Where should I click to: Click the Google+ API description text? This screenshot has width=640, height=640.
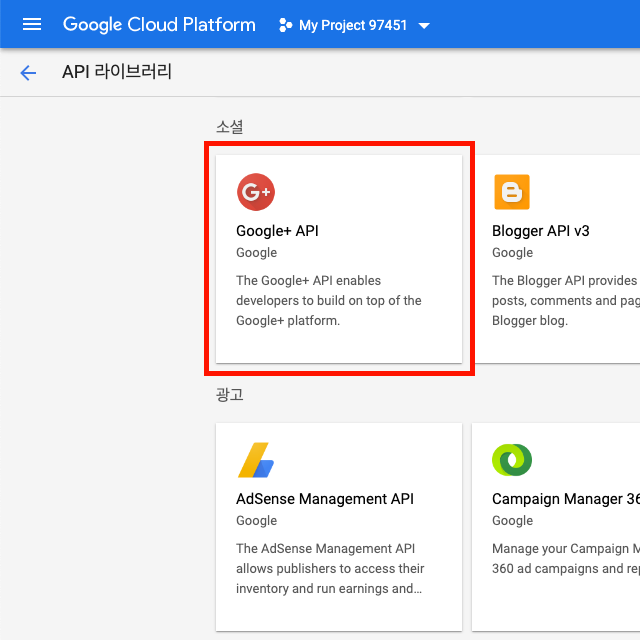329,301
